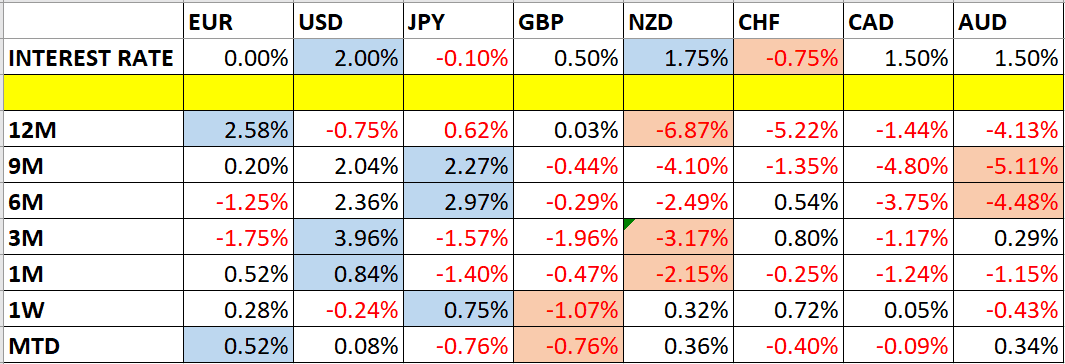Select the yellow highlighted cell under CAD

[899, 94]
